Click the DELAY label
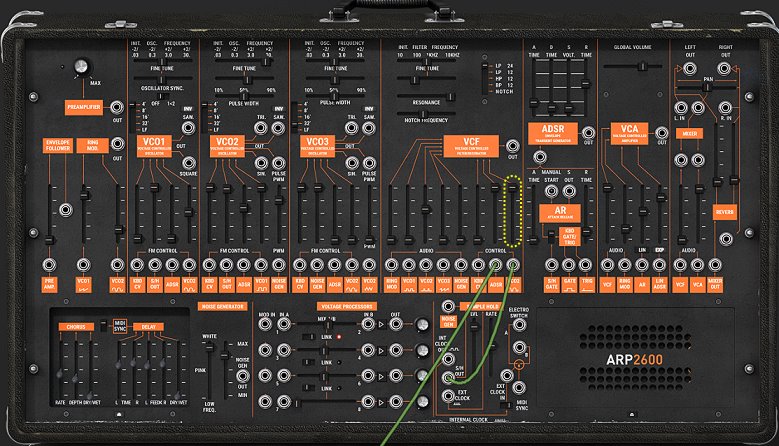Screen dimensions: 779x446 [x=149, y=327]
